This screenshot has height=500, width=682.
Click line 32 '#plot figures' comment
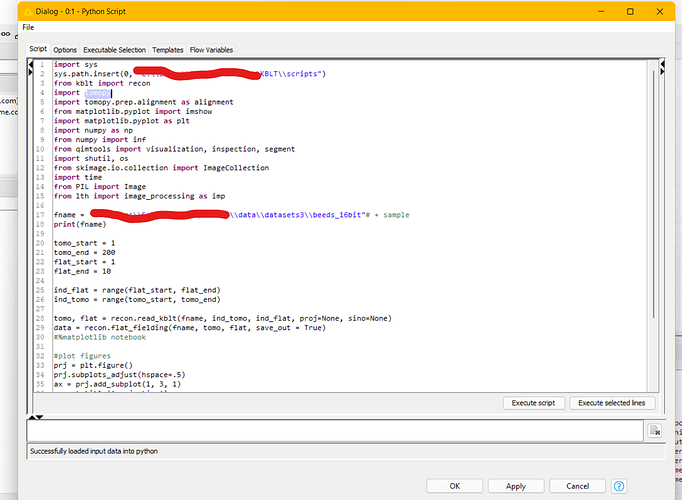click(82, 356)
